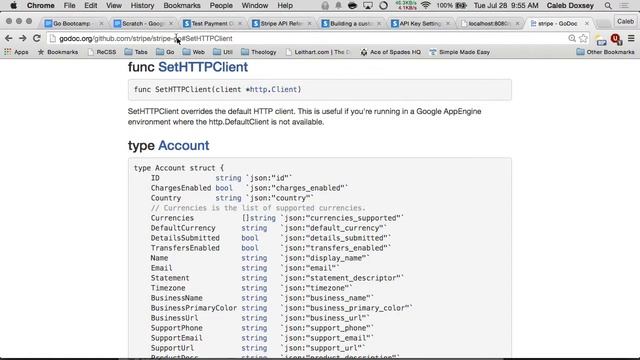Image resolution: width=640 pixels, height=360 pixels.
Task: Open the Chrome application menu
Action: (x=40, y=6)
